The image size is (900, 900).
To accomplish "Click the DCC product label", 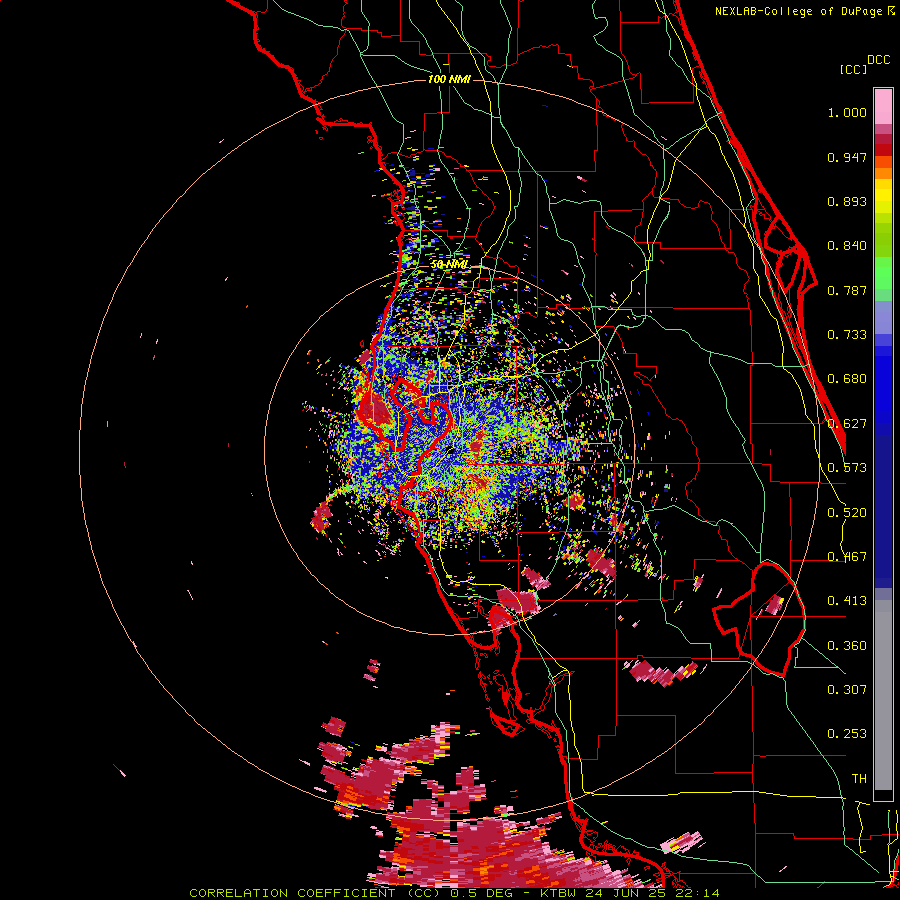I will (879, 60).
